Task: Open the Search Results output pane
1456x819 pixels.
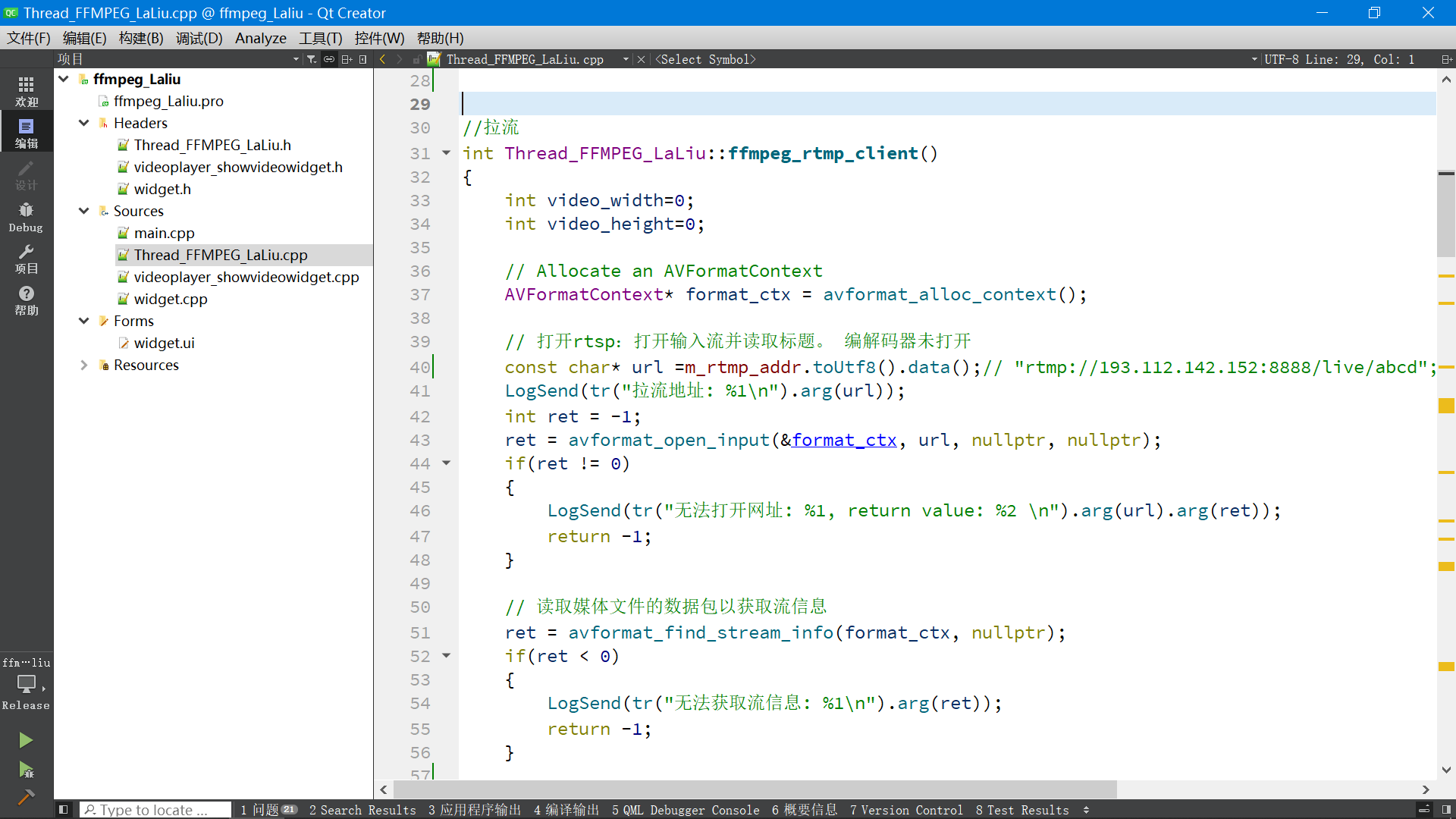Action: click(362, 810)
